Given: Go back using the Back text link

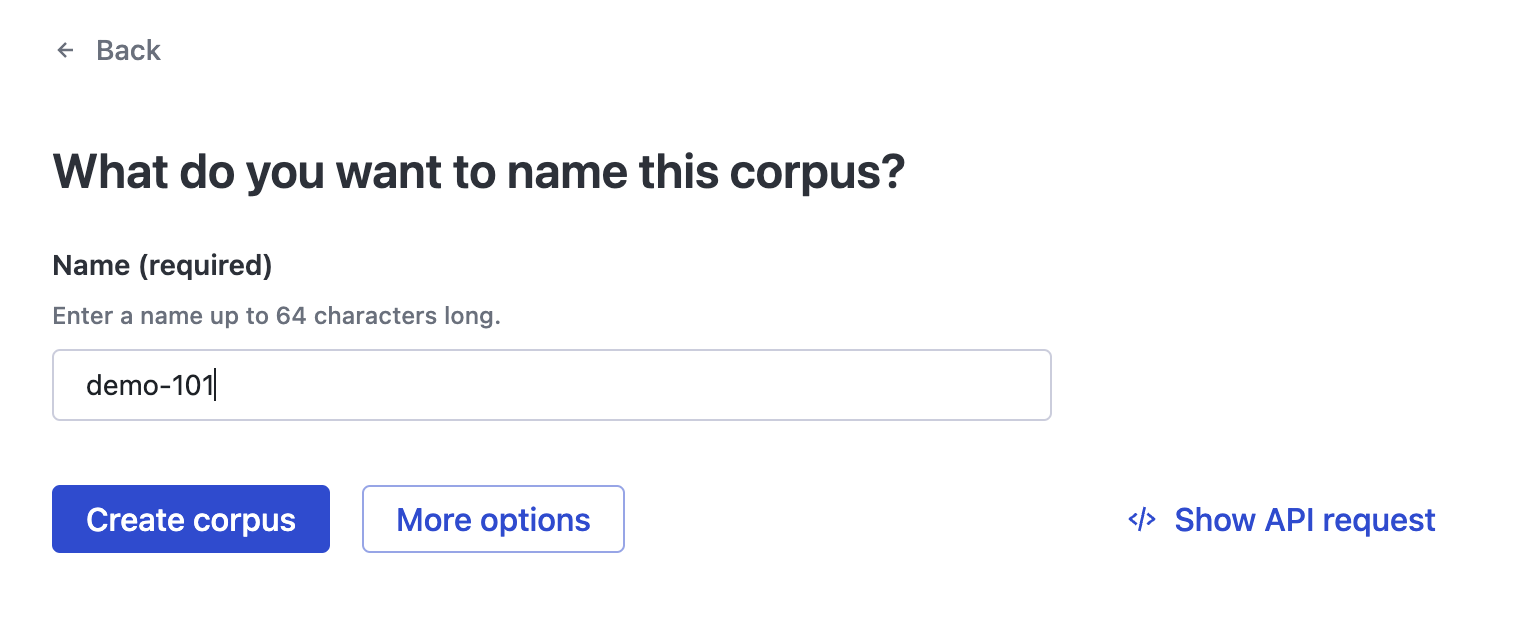Looking at the screenshot, I should pyautogui.click(x=128, y=50).
